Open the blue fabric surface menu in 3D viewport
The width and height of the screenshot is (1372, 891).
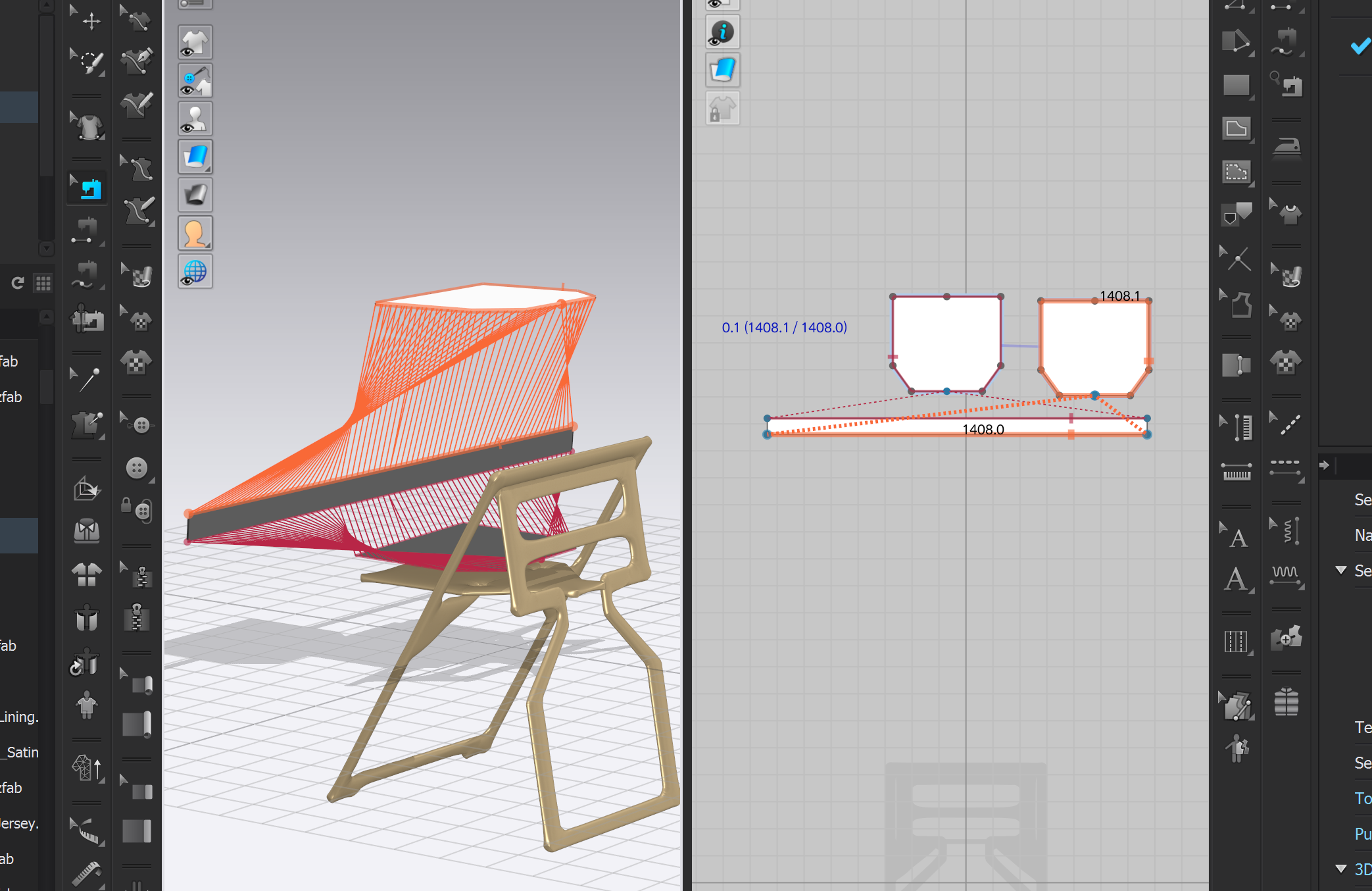195,157
